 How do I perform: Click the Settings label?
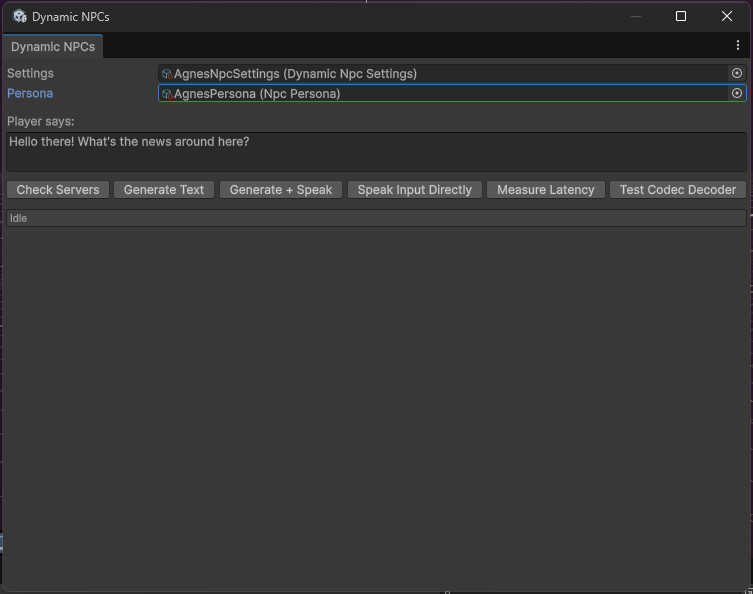pos(30,73)
